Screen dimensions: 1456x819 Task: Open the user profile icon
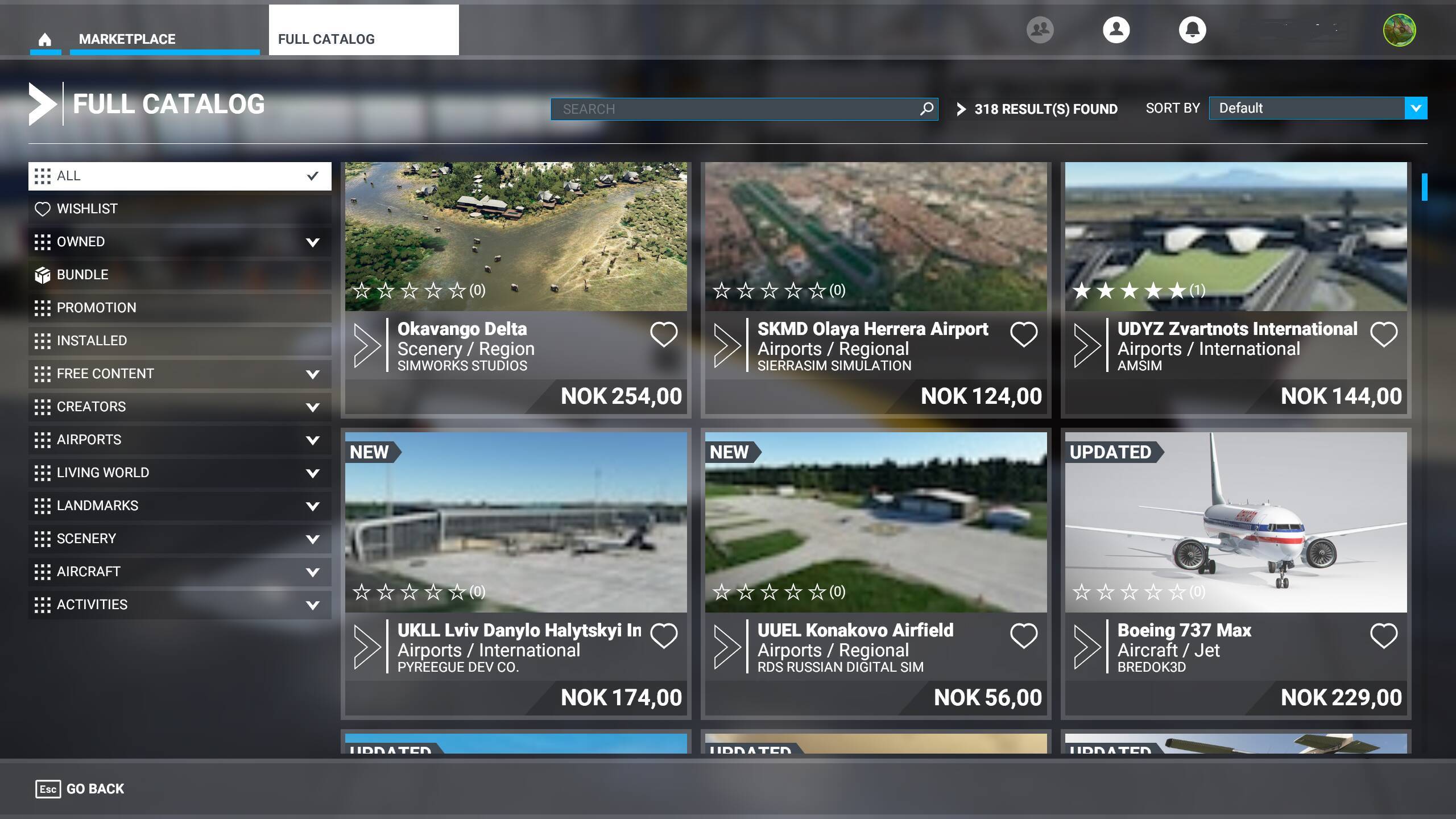coord(1116,30)
